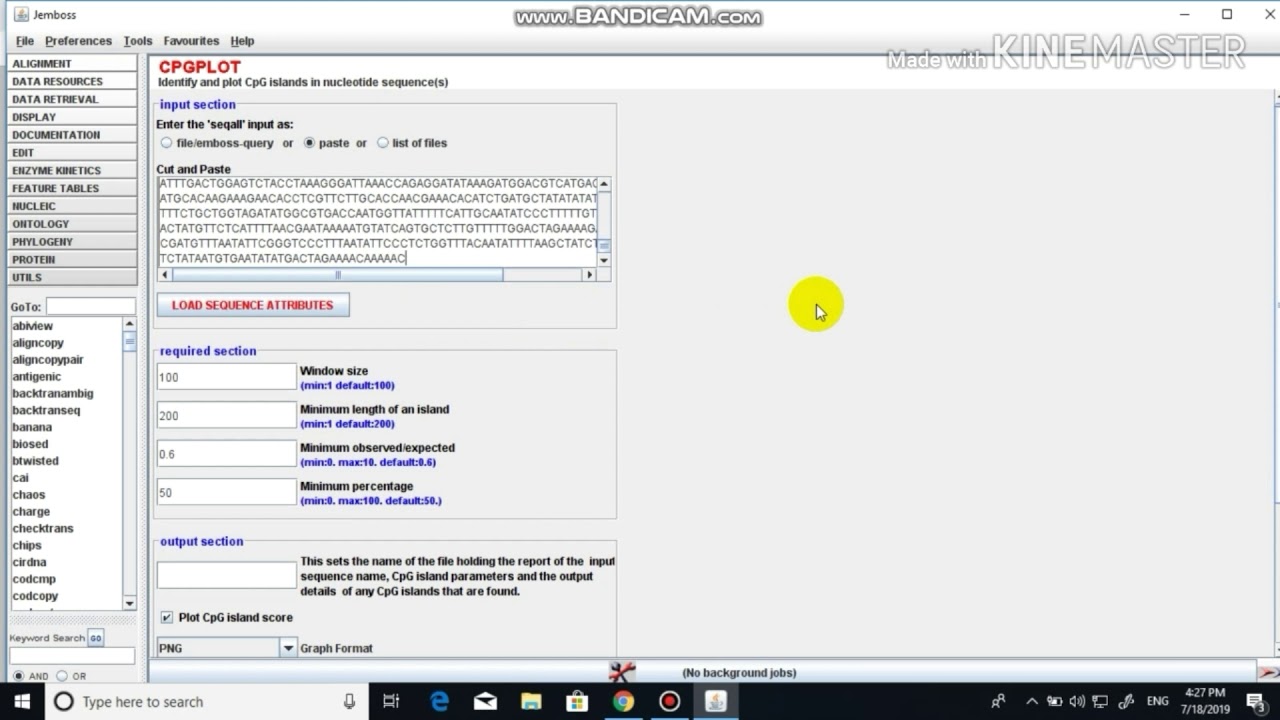Click the Bandicam record icon on taskbar
This screenshot has width=1280, height=720.
click(x=669, y=702)
